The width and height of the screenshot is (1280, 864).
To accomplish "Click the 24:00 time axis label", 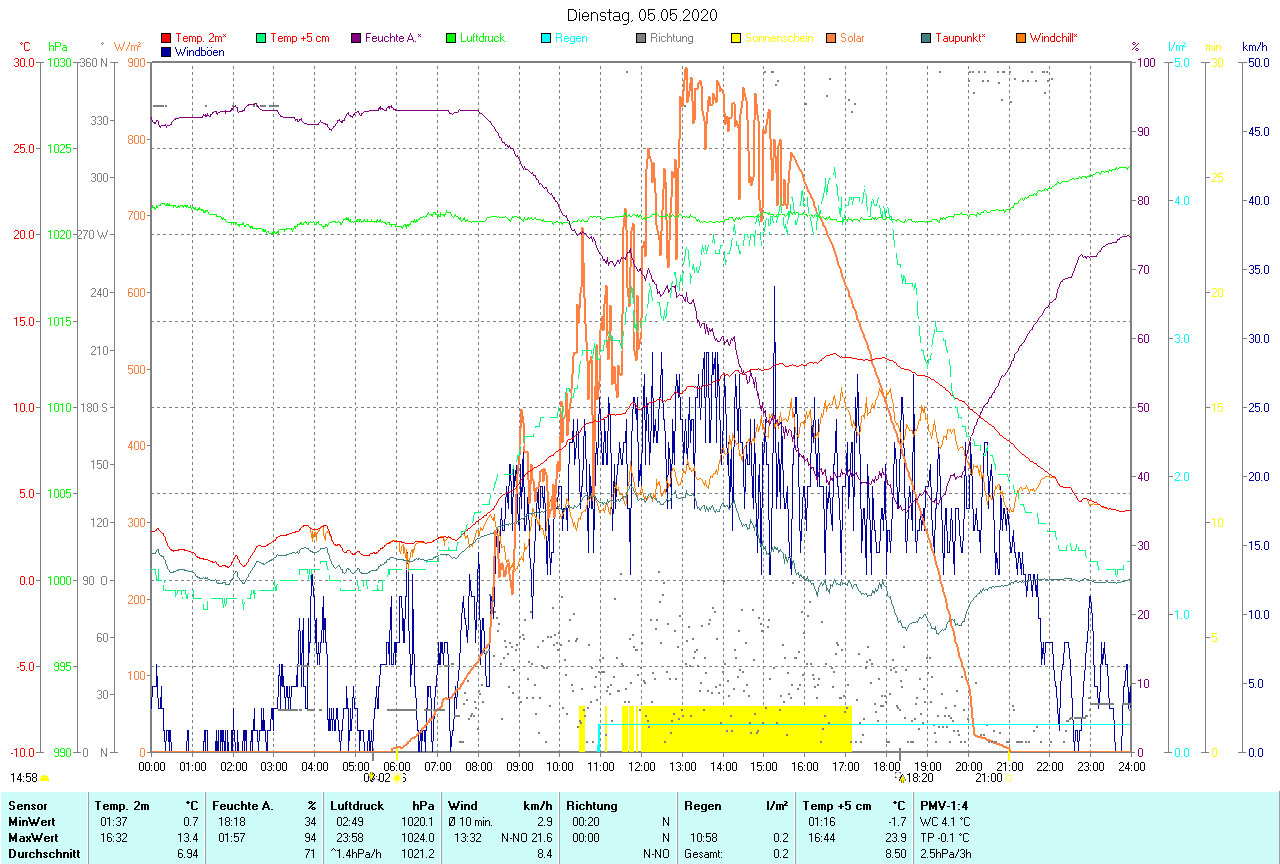I will (x=1131, y=766).
